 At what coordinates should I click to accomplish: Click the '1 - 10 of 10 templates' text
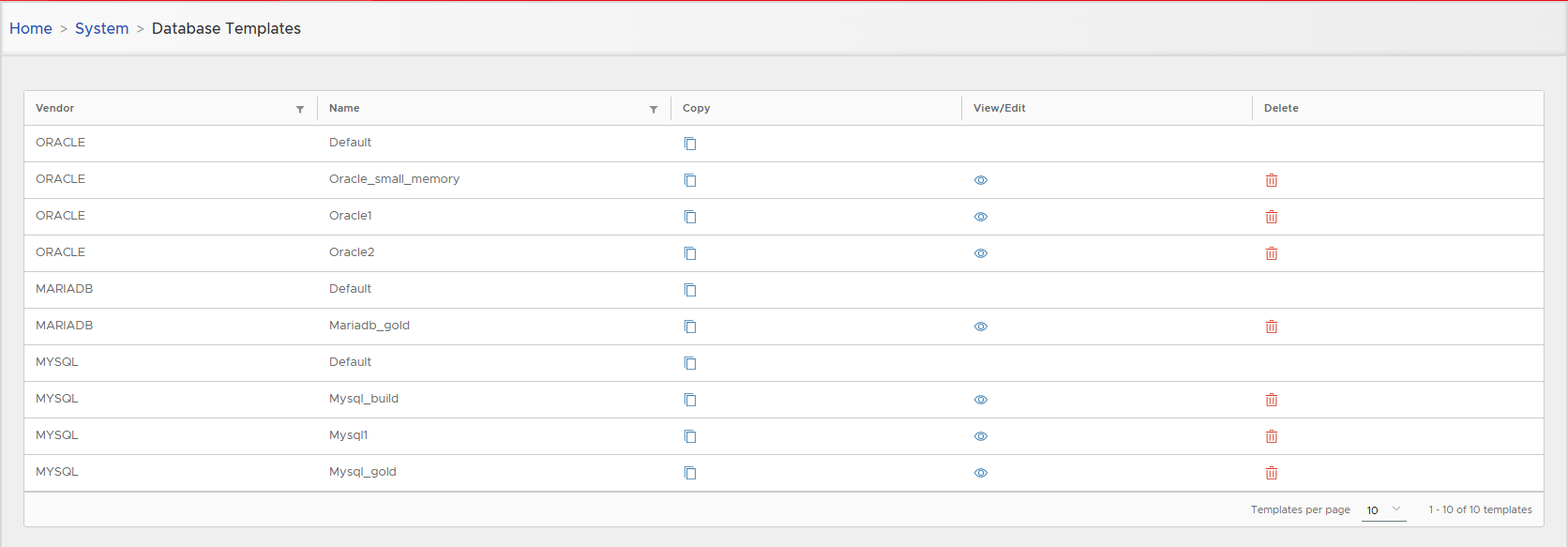tap(1481, 509)
